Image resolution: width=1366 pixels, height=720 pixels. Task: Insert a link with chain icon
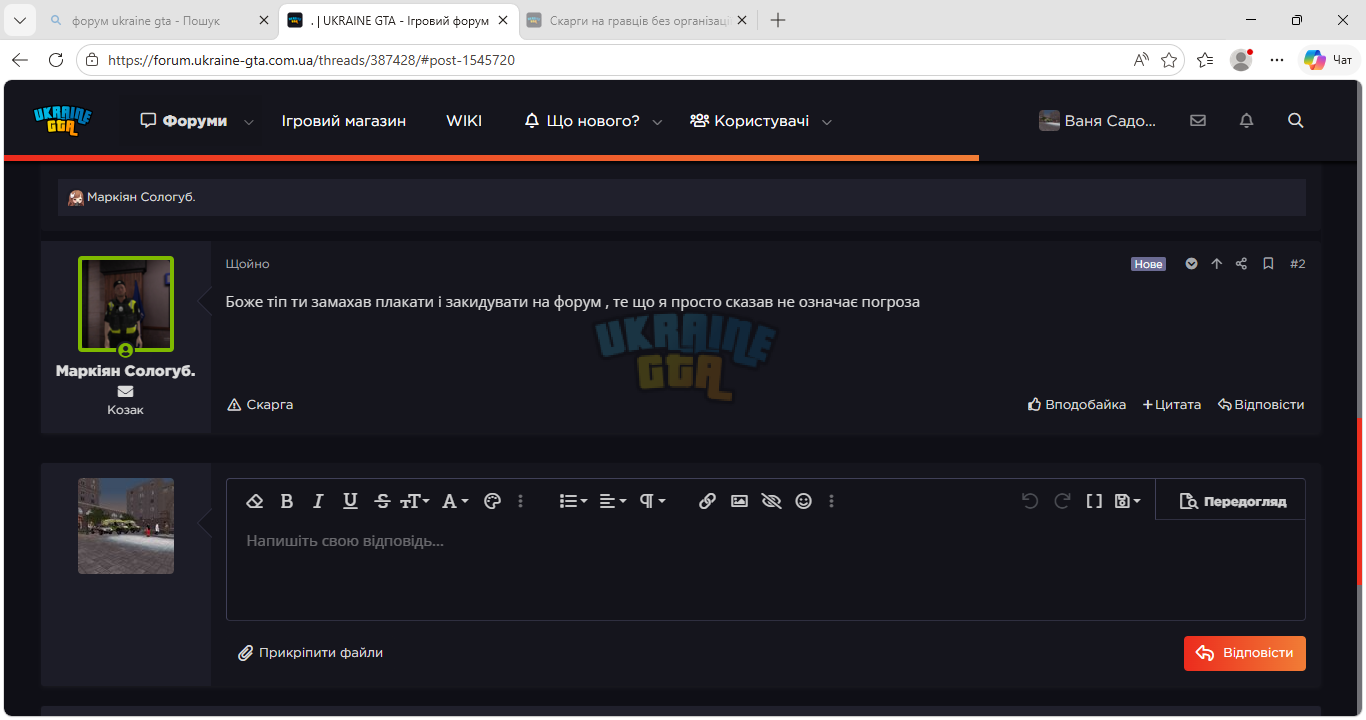coord(707,501)
